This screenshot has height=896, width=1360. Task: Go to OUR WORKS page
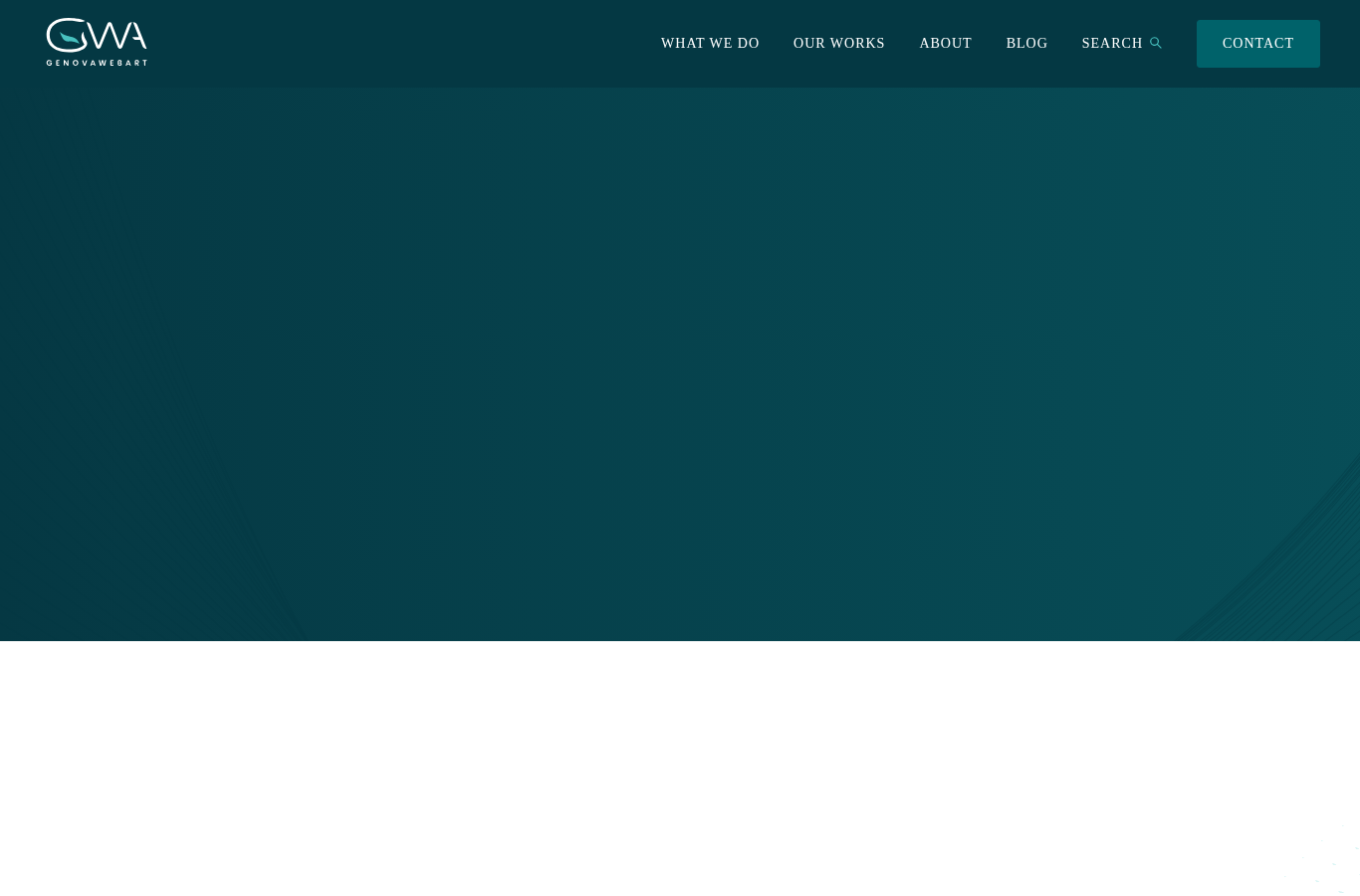point(839,43)
